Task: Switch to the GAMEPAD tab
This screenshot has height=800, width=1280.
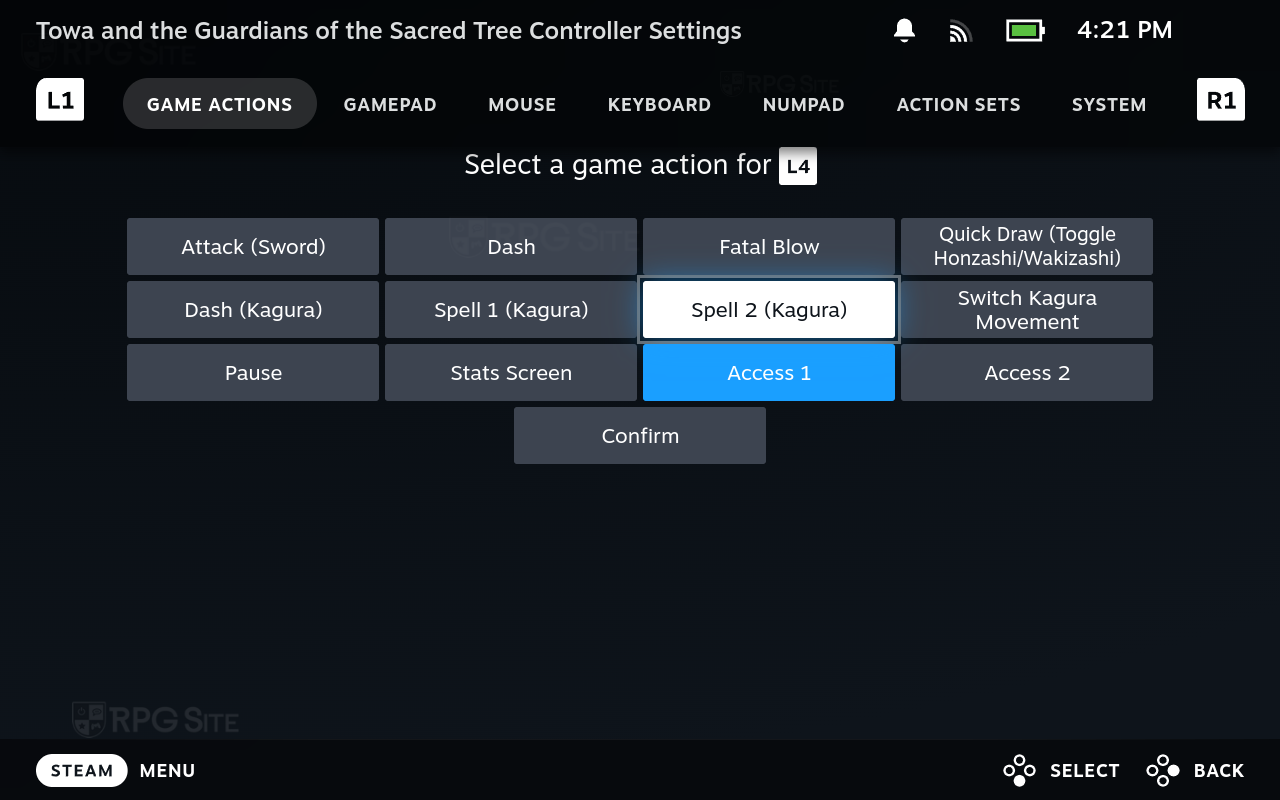Action: pyautogui.click(x=390, y=104)
